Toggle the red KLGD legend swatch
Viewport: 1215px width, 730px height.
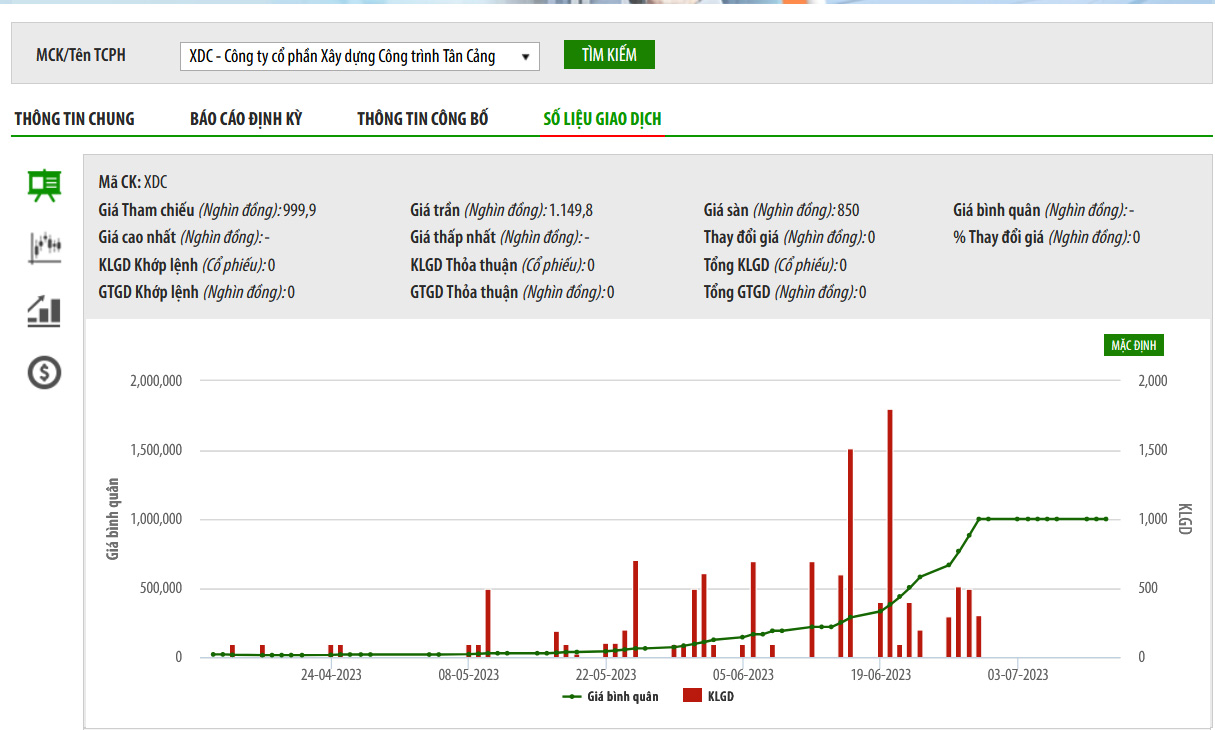click(x=692, y=696)
